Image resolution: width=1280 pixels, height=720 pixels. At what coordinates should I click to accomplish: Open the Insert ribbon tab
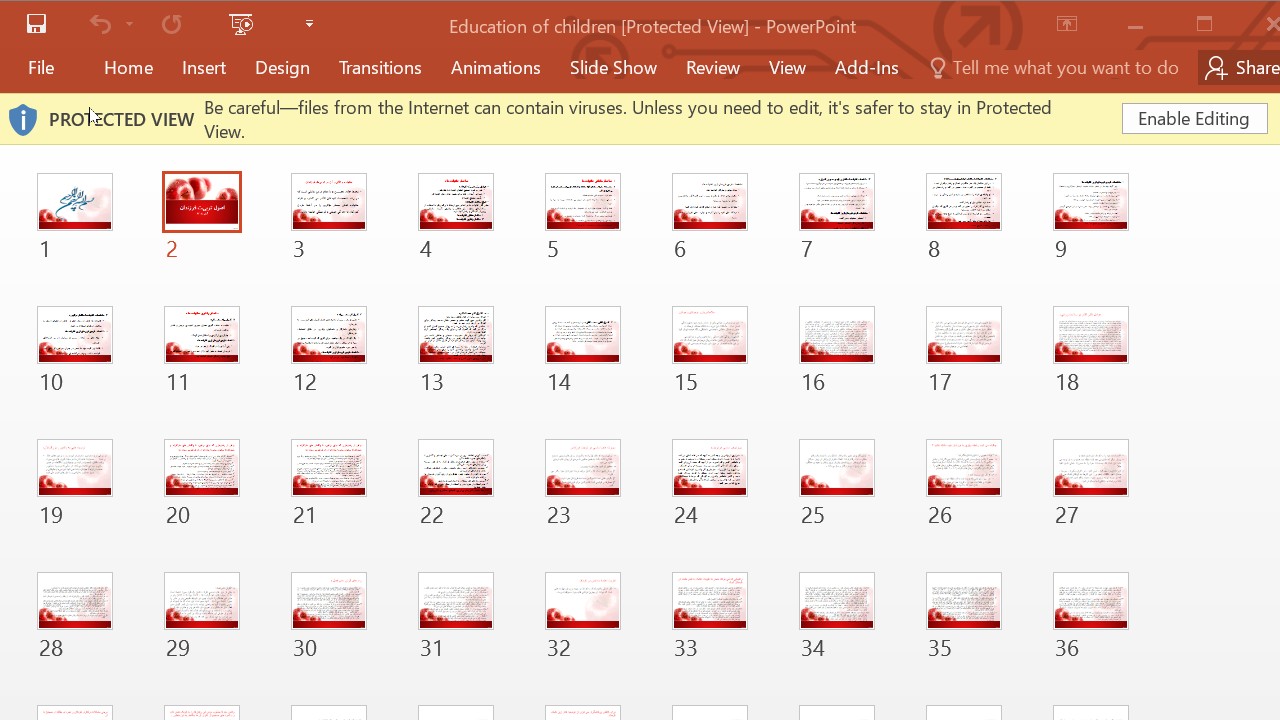pos(204,68)
